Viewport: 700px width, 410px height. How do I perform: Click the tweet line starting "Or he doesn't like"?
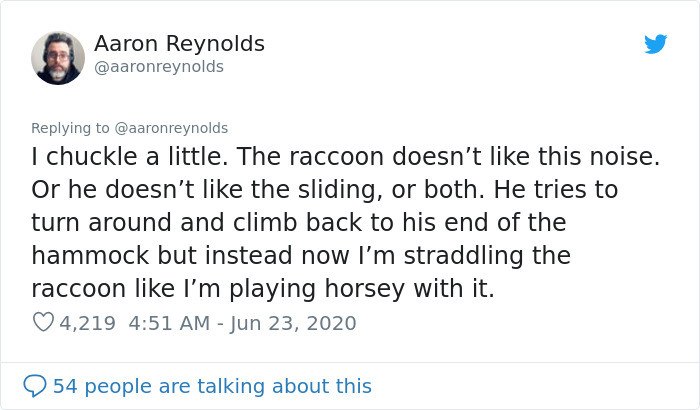click(324, 189)
